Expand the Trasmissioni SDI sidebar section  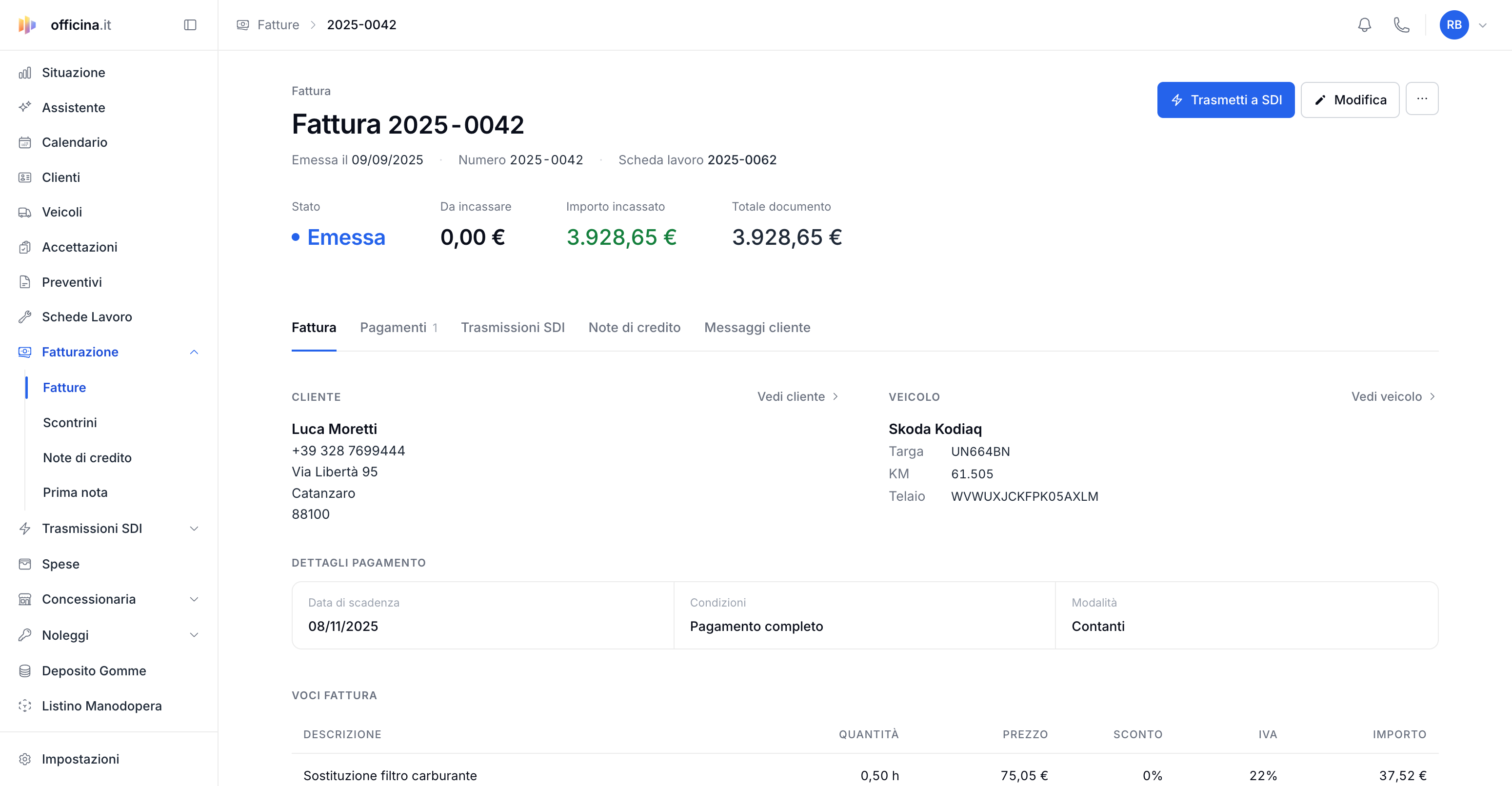point(194,529)
